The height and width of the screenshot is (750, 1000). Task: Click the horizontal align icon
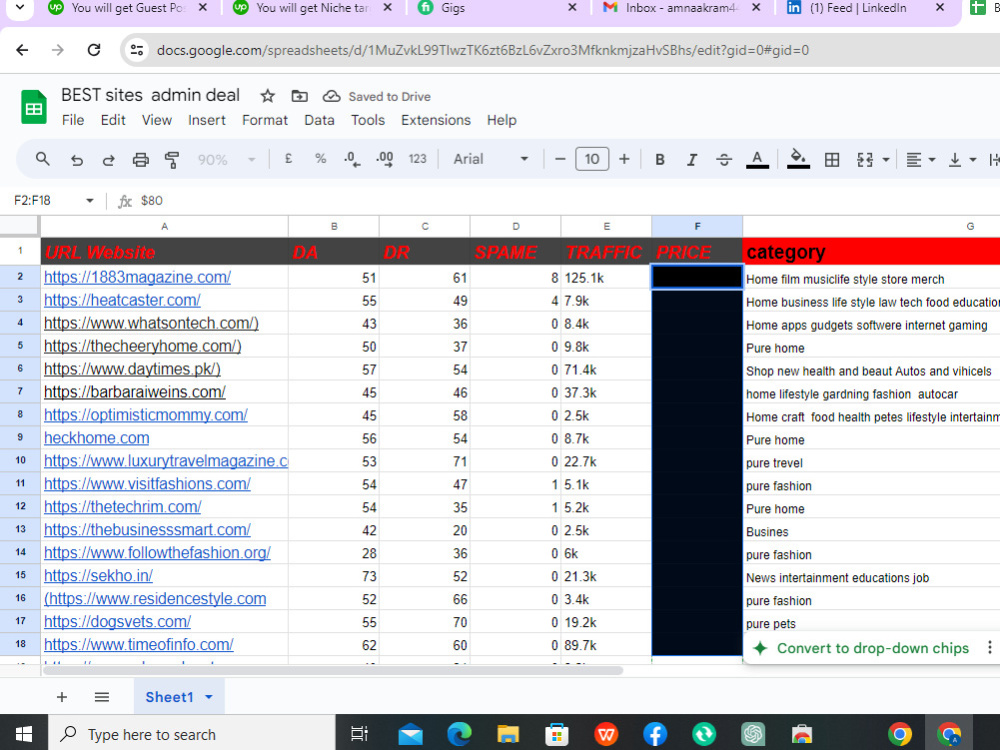pos(913,159)
